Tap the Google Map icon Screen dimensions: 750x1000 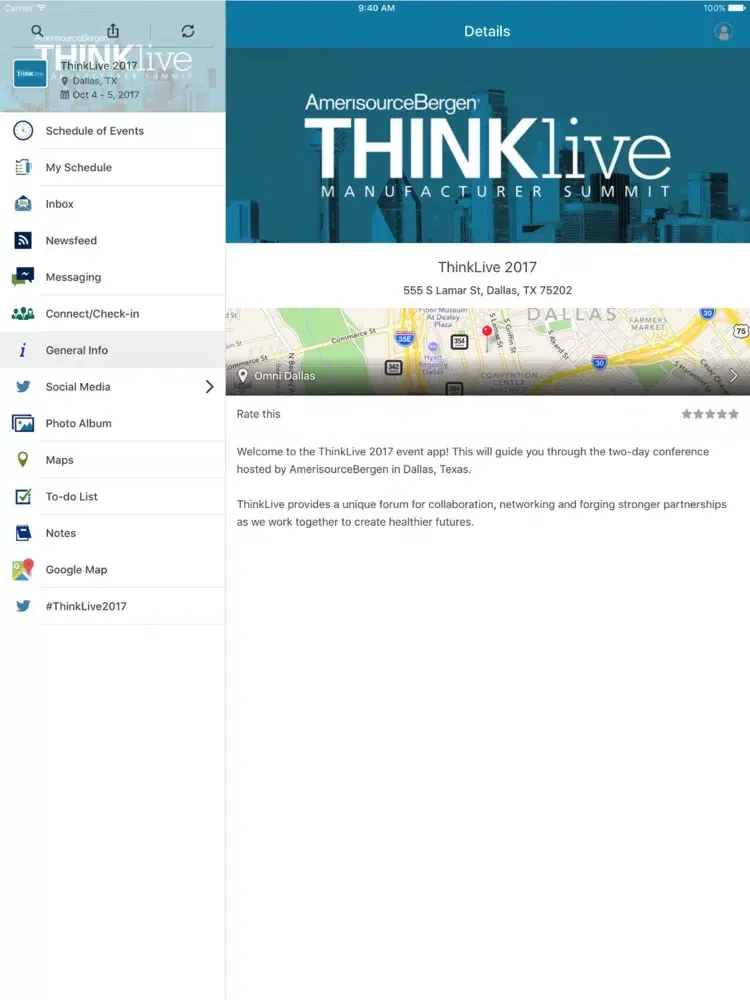tap(23, 570)
